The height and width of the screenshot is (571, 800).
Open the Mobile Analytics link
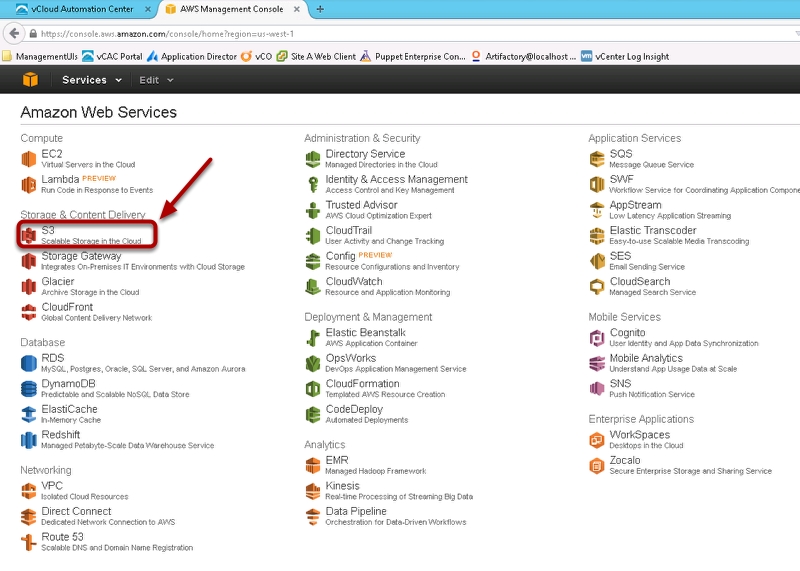pyautogui.click(x=646, y=358)
